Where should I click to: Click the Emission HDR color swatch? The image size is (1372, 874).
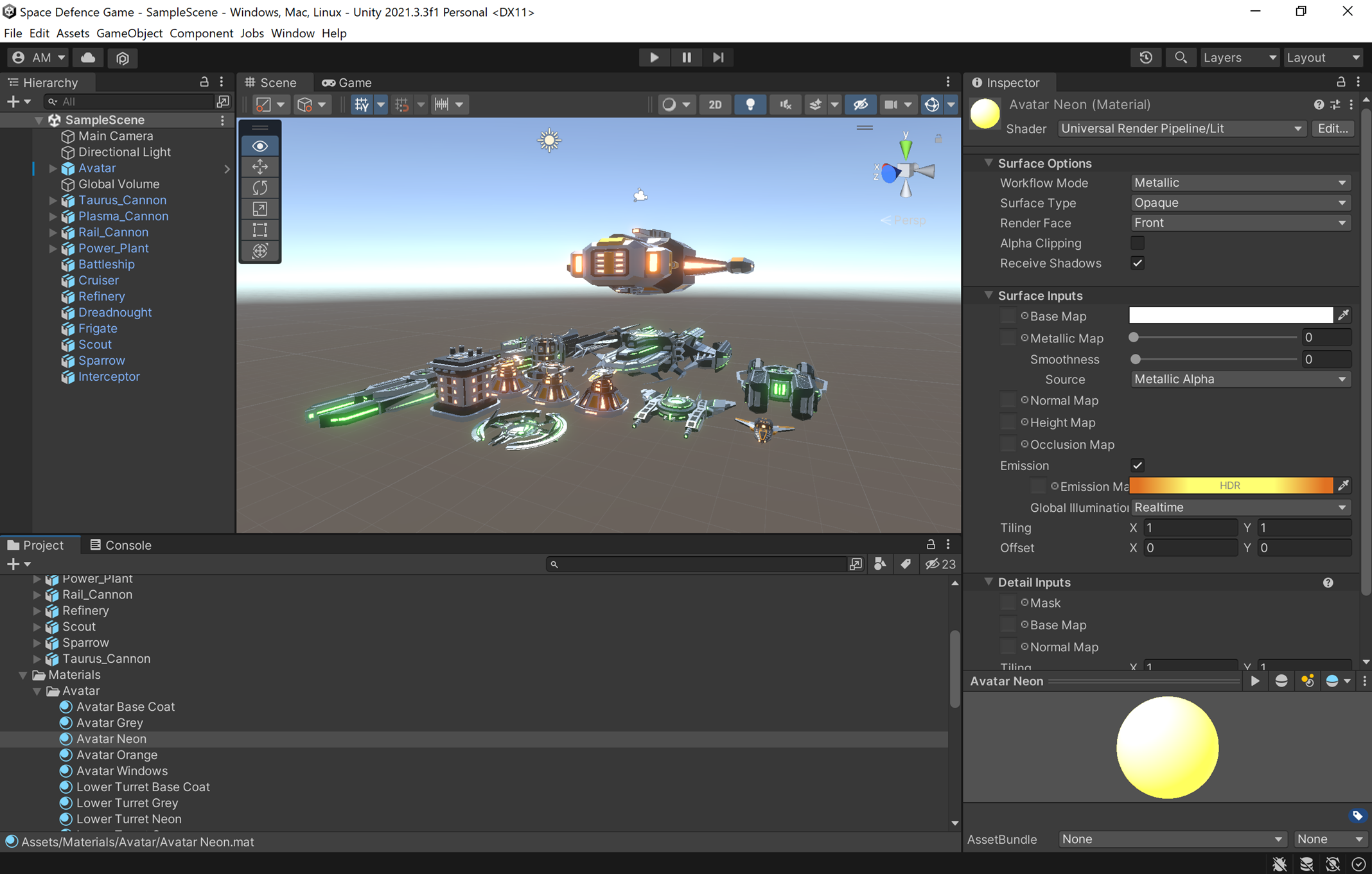[x=1231, y=485]
